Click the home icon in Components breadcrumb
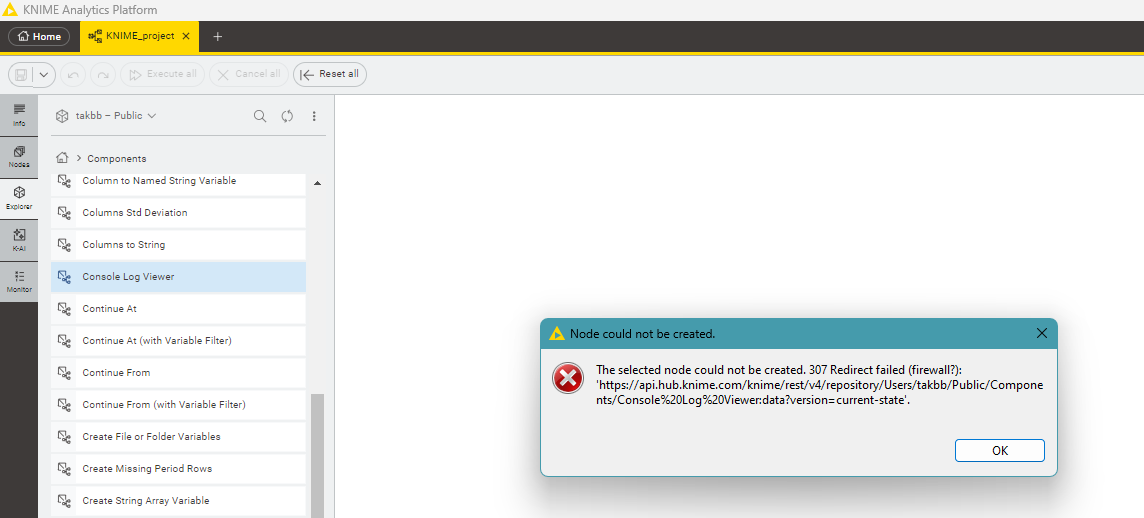The height and width of the screenshot is (518, 1144). tap(62, 158)
